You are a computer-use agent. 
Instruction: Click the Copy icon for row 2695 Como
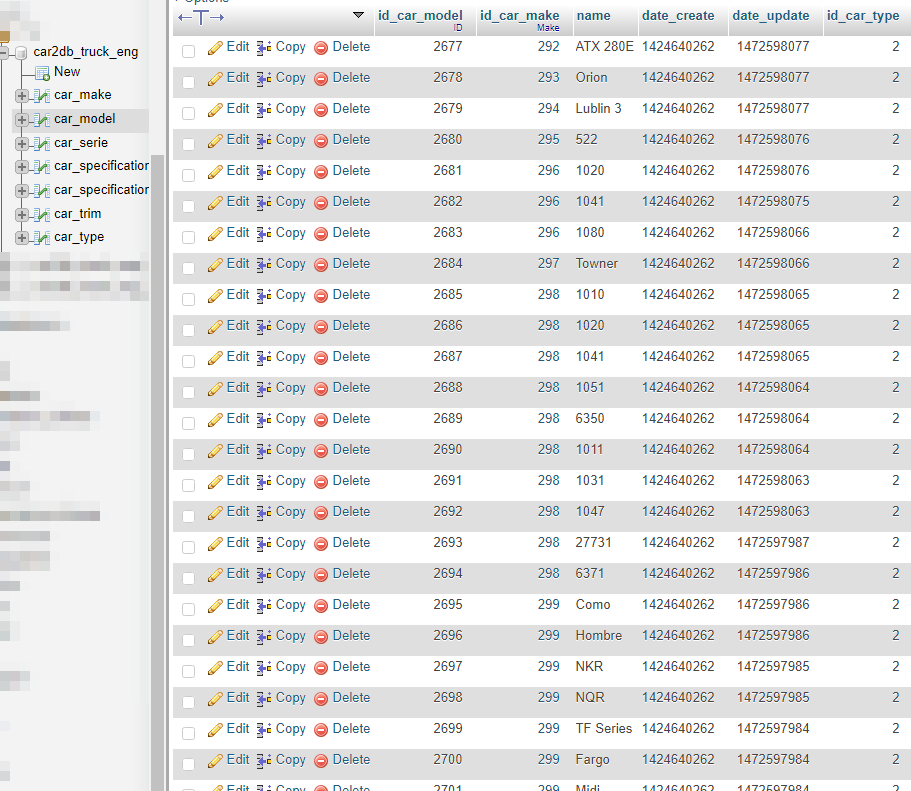pyautogui.click(x=264, y=606)
